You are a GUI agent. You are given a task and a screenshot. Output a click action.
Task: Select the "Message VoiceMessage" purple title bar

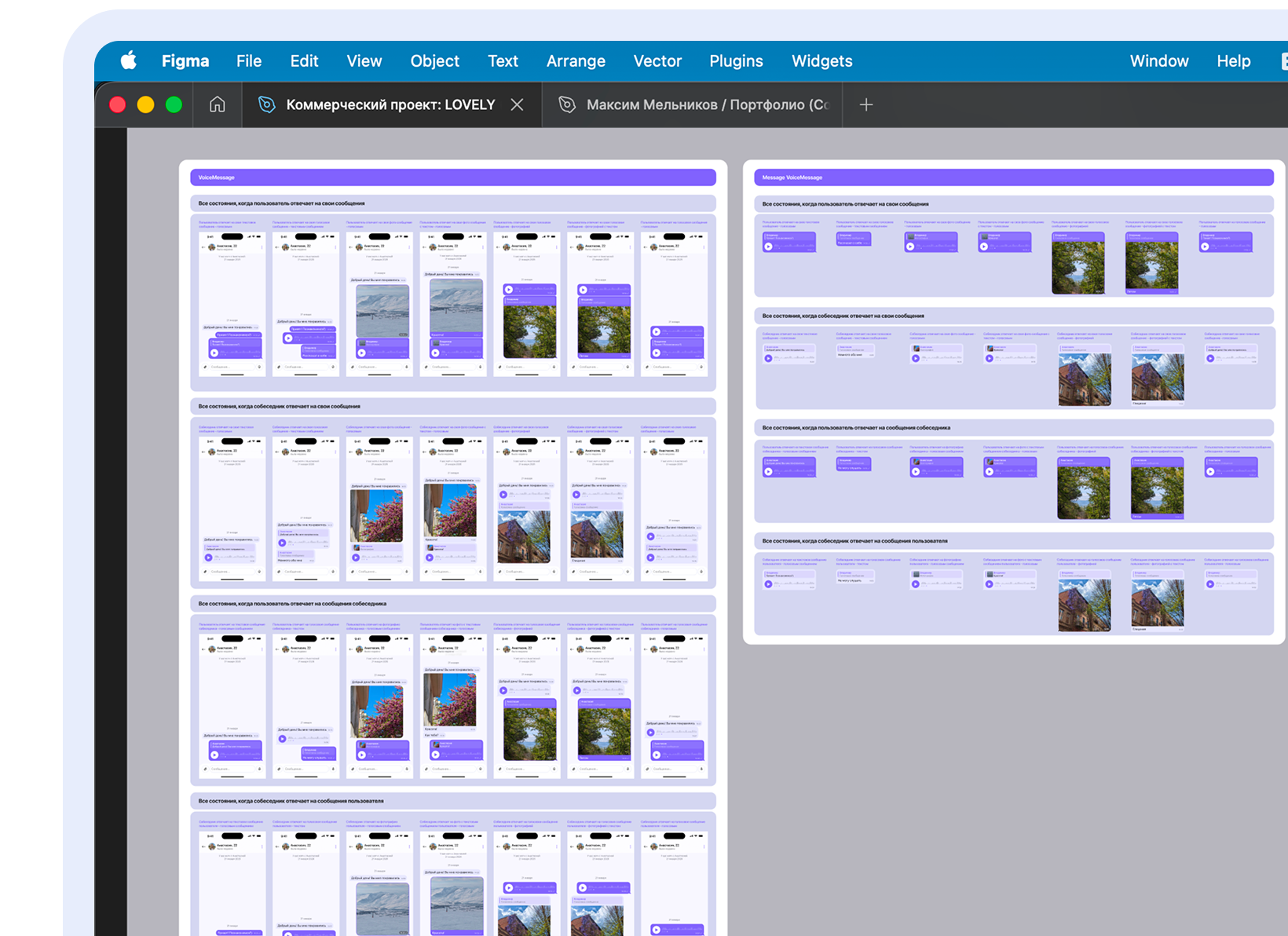point(1013,177)
